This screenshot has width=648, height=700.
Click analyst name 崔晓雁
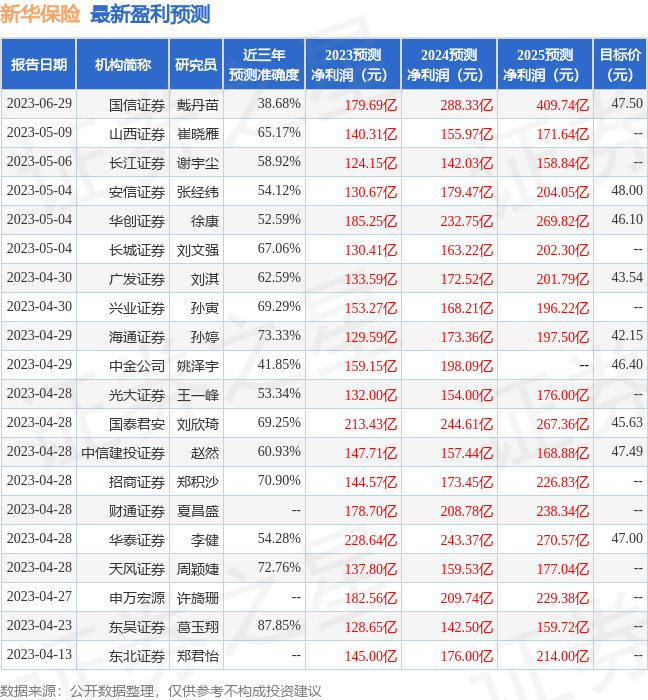coord(198,134)
